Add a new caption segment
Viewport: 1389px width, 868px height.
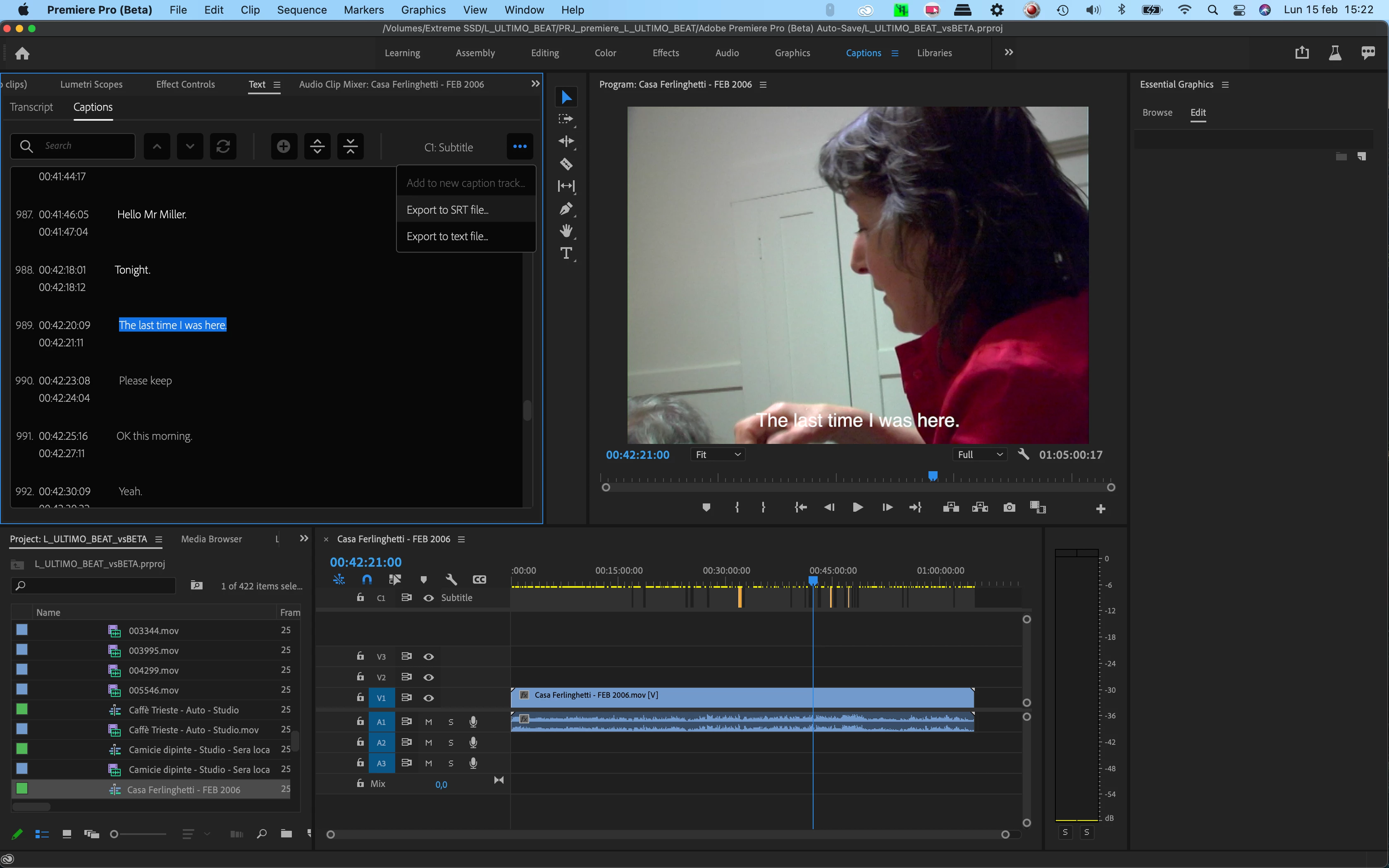tap(284, 146)
